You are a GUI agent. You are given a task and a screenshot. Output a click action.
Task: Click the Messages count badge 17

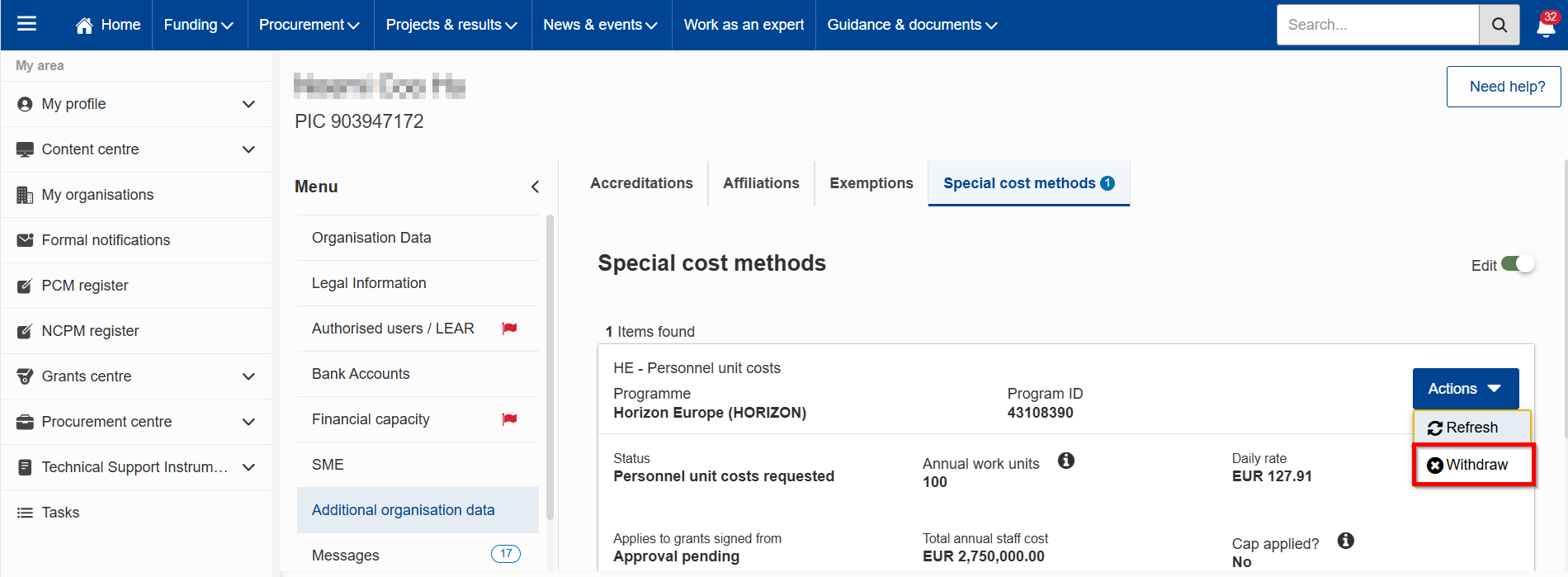pos(505,554)
